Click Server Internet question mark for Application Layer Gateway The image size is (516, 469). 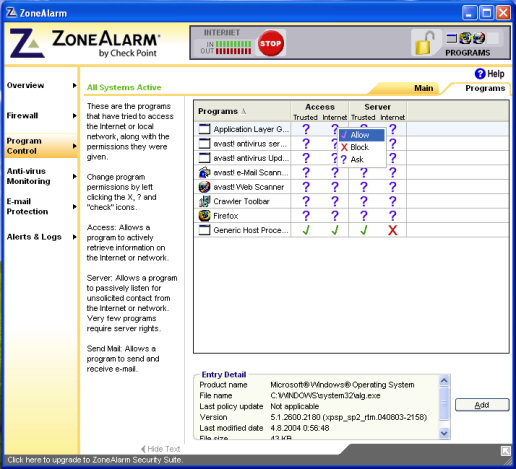click(393, 129)
